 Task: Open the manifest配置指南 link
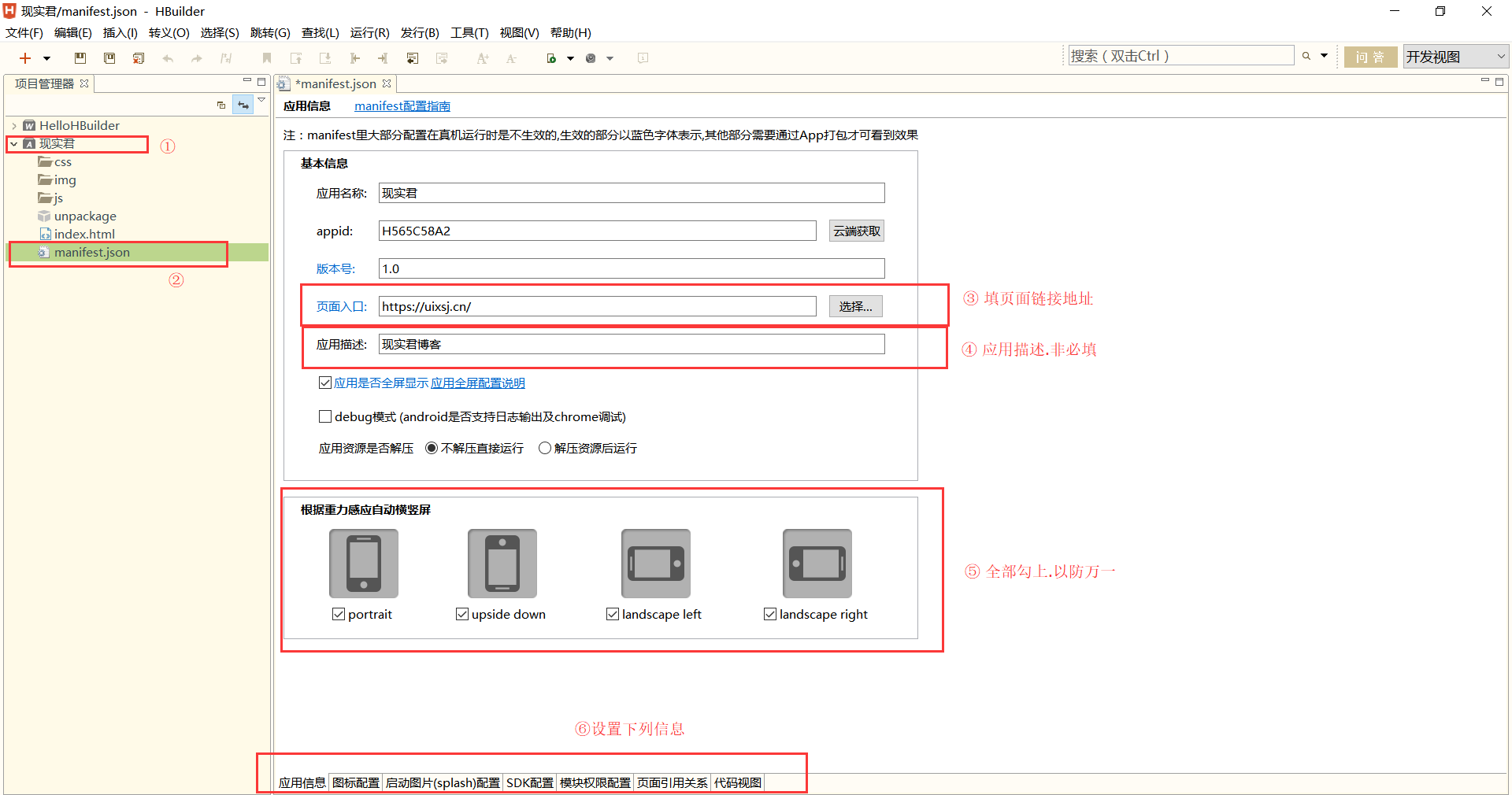(402, 106)
